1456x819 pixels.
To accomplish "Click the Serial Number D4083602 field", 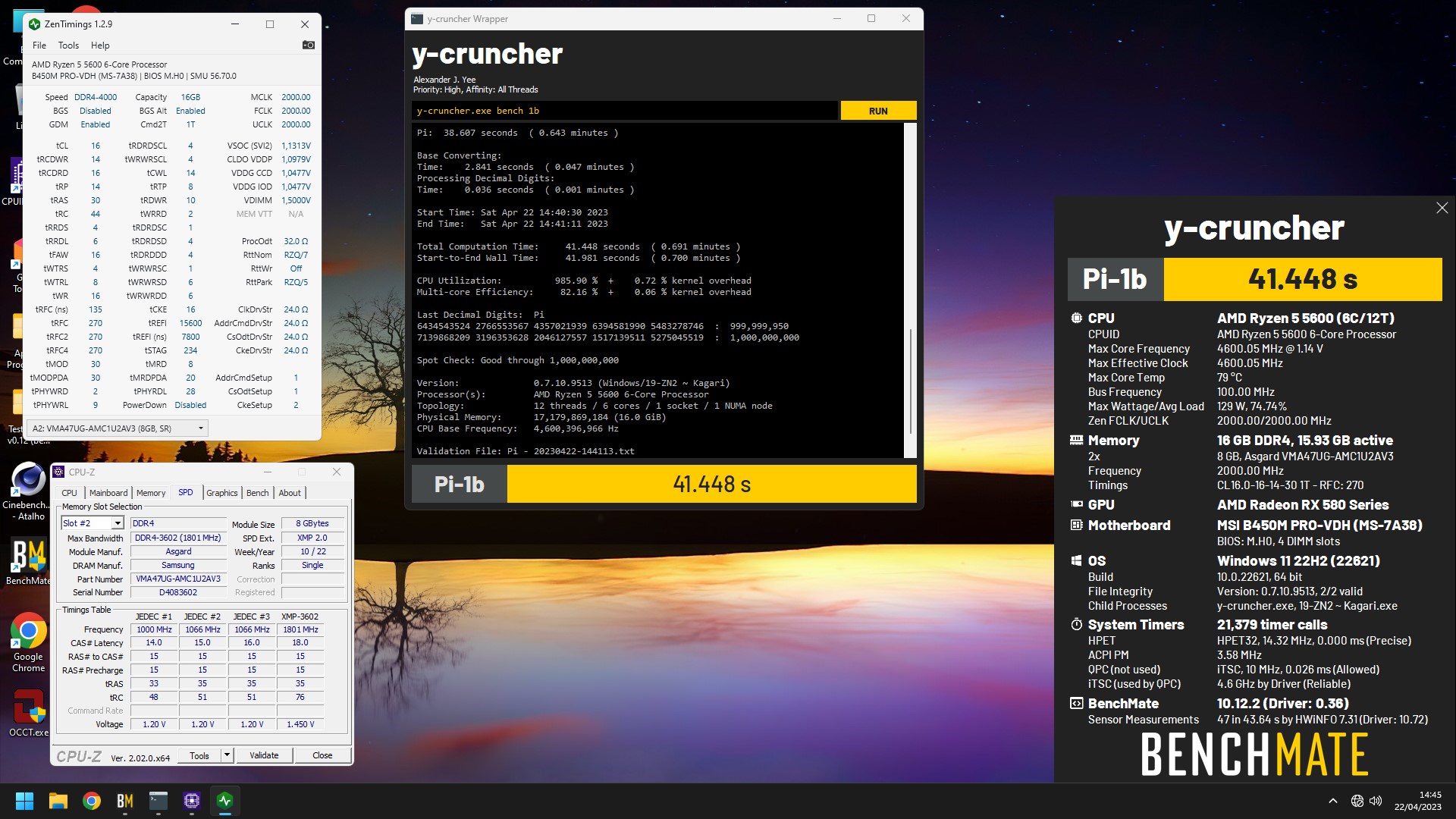I will coord(178,592).
